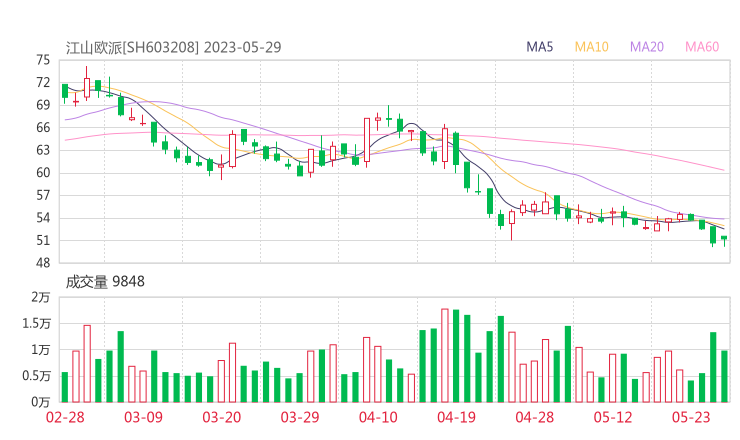
Task: Select the rightmost green candlestick
Action: [724, 238]
